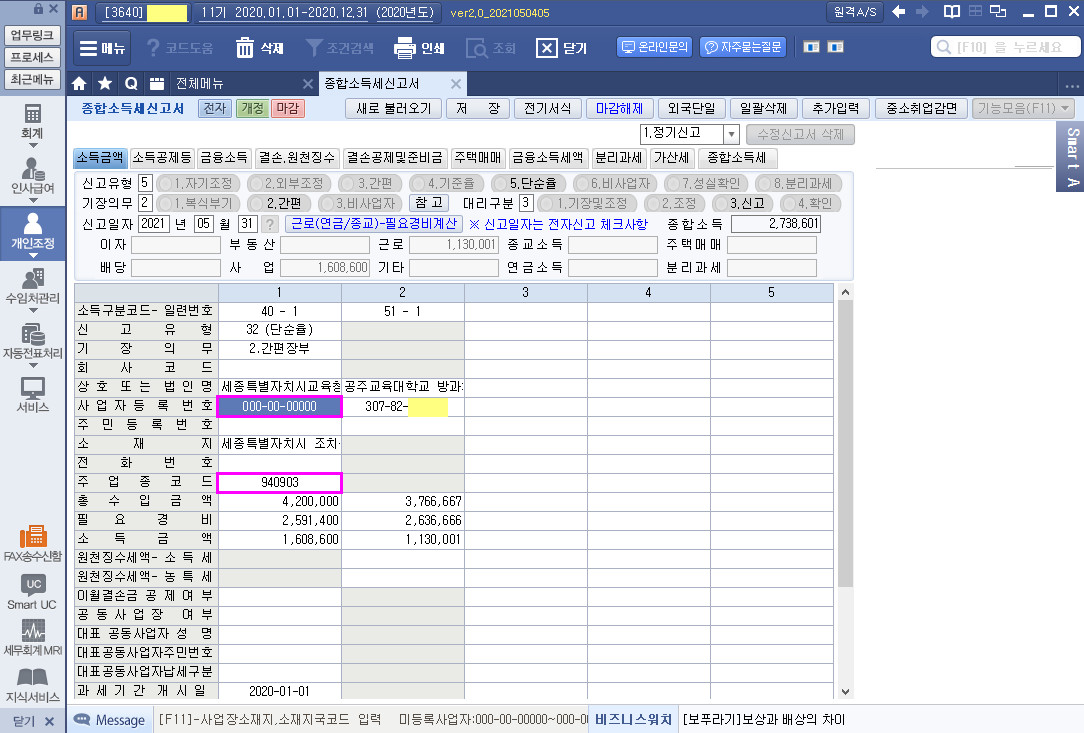
Task: Click 일괄삭제 button
Action: point(763,109)
